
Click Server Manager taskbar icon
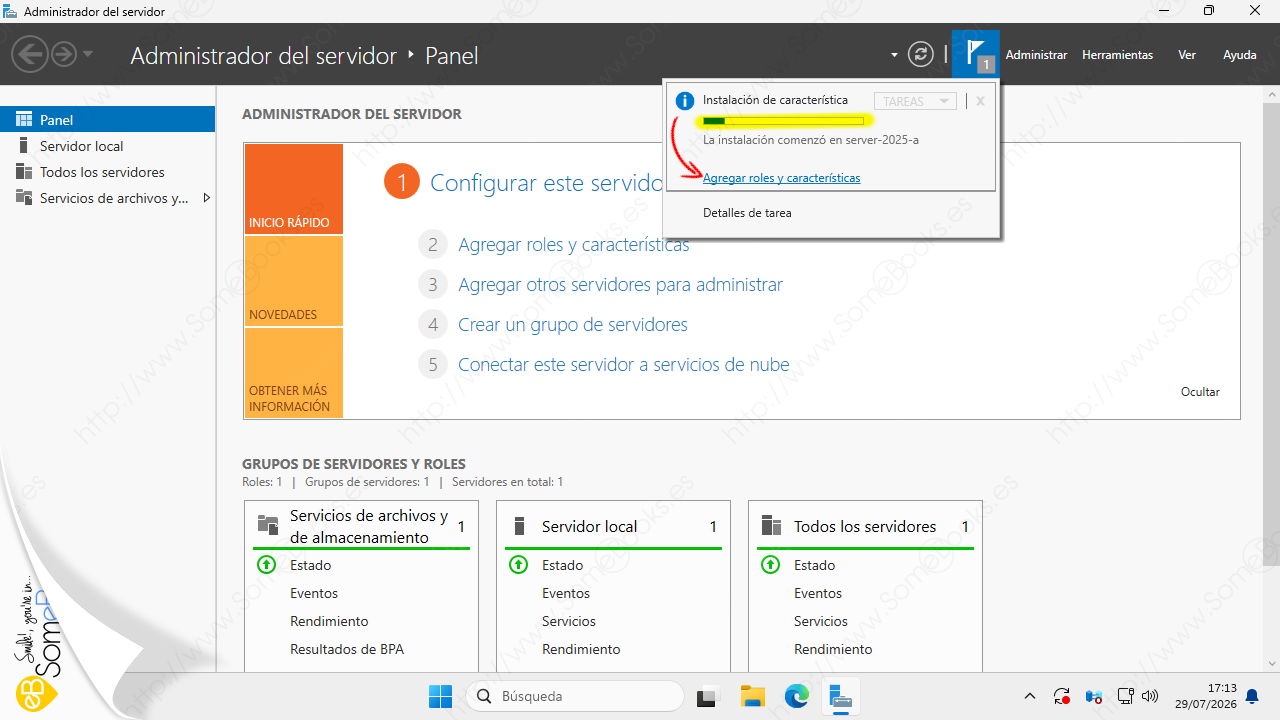[x=840, y=696]
